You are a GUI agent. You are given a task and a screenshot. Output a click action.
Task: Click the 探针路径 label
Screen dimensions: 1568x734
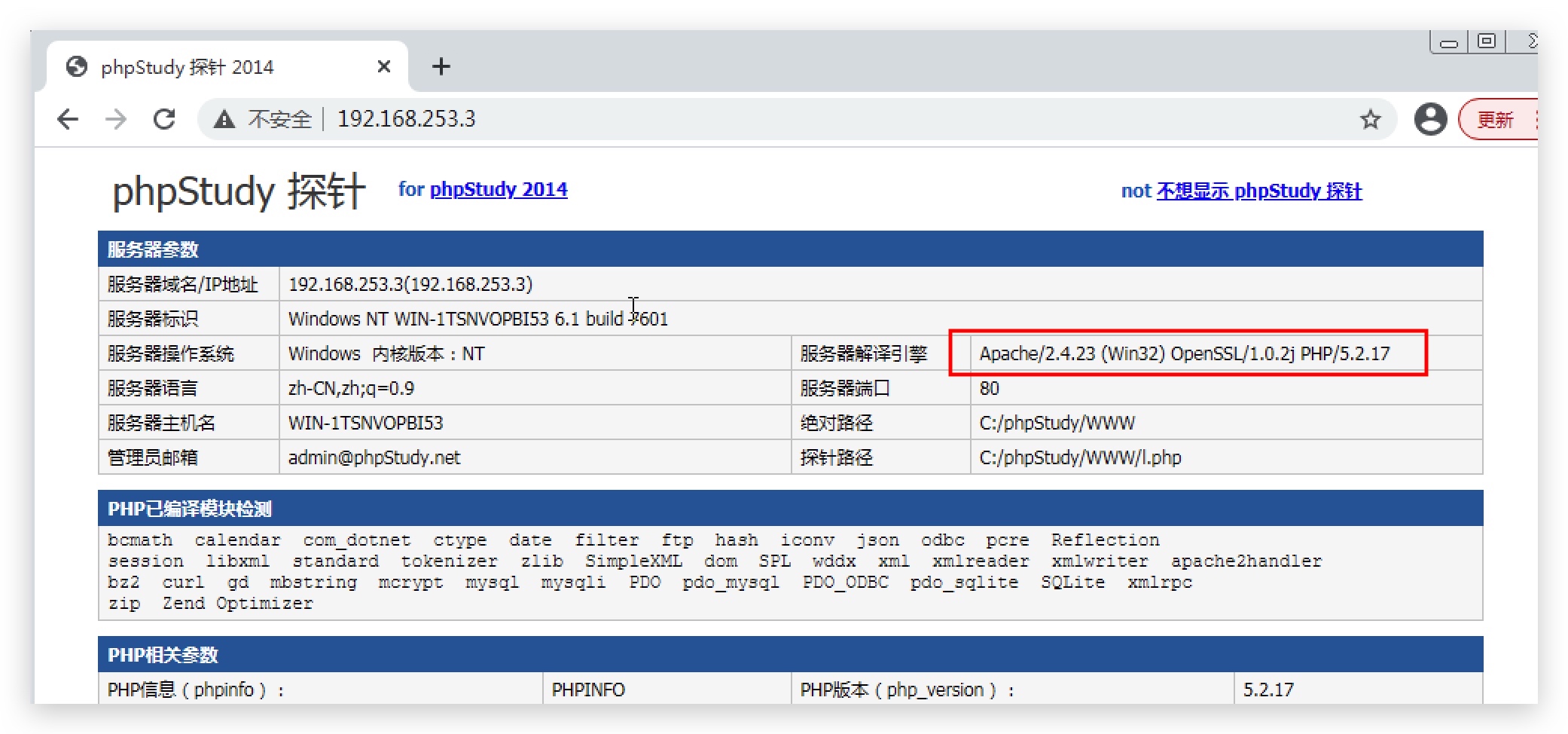click(x=836, y=457)
